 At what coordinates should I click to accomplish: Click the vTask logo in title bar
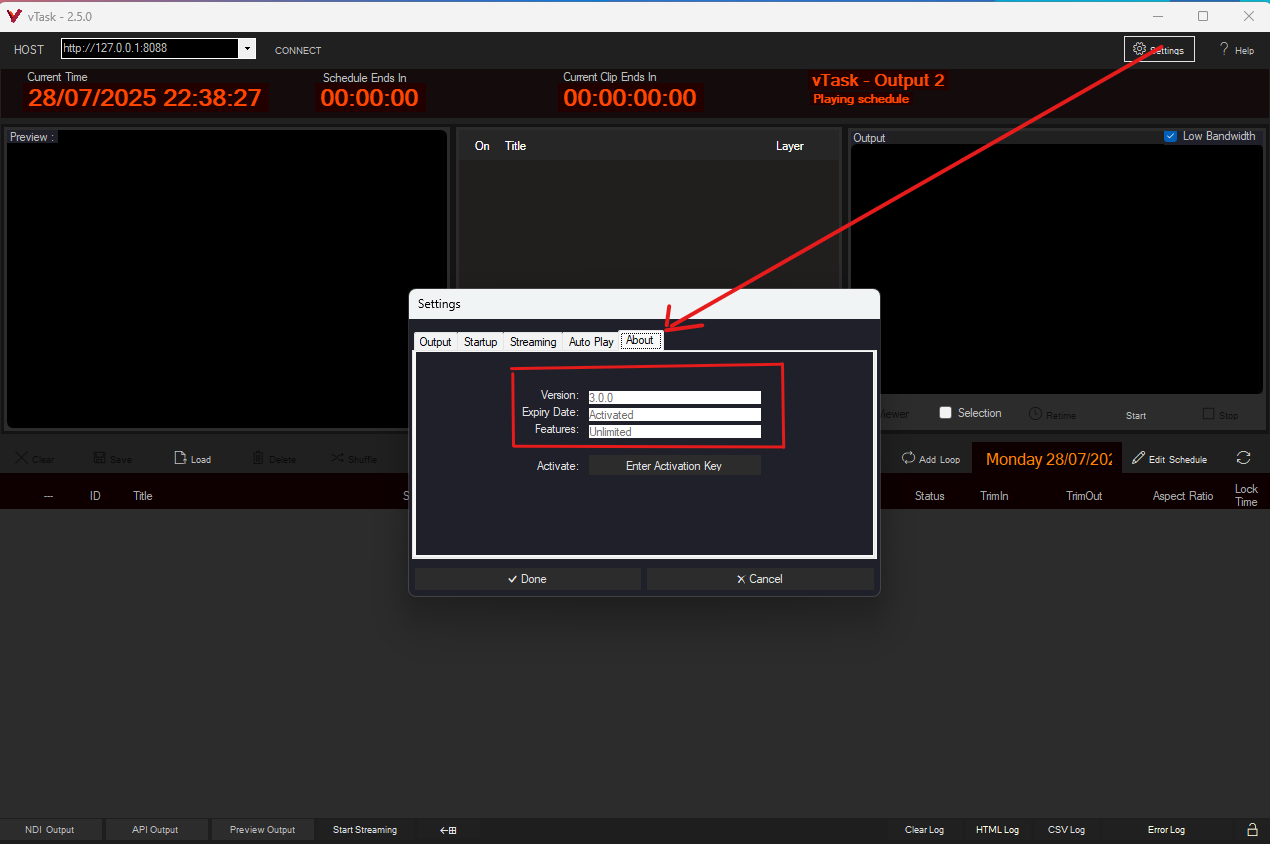tap(14, 16)
